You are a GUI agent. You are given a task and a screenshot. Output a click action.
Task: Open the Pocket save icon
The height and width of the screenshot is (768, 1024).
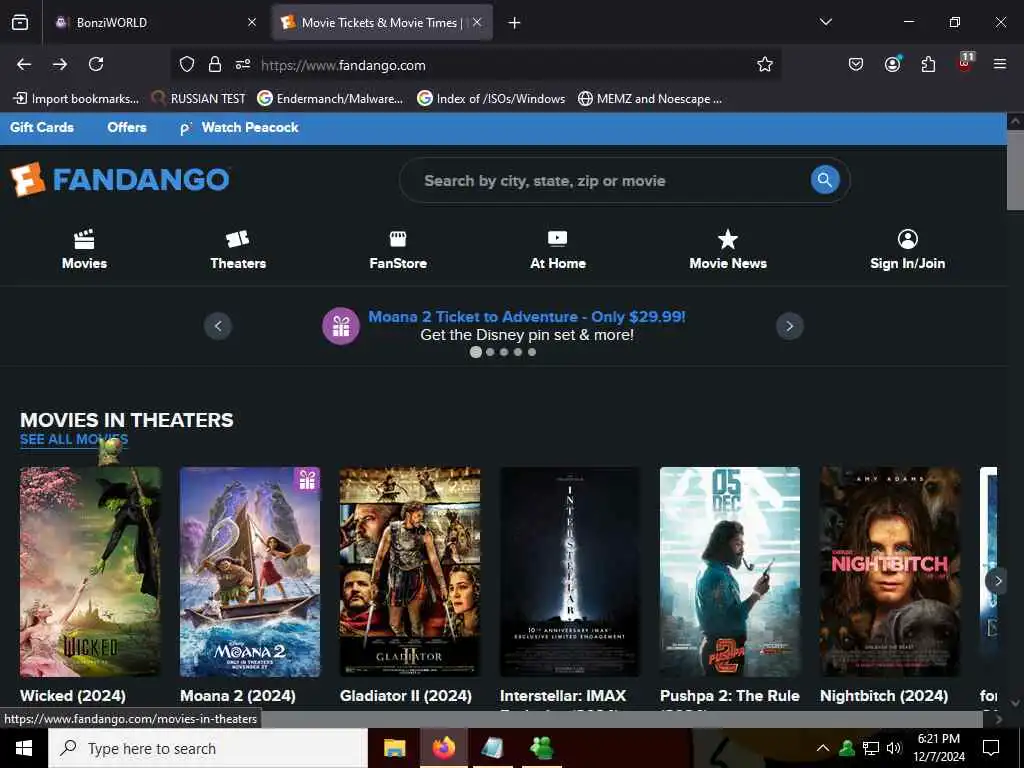point(856,64)
